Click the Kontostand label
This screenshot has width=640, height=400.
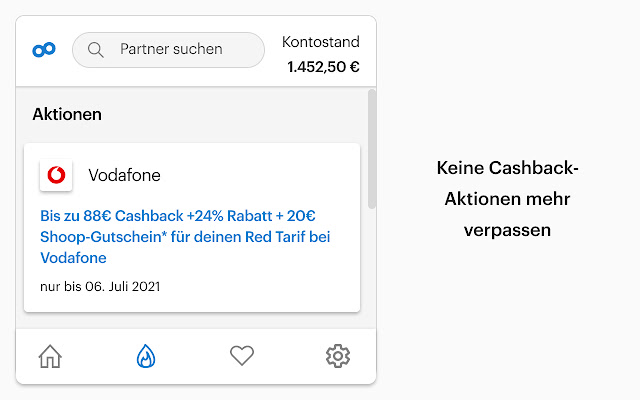[x=320, y=42]
